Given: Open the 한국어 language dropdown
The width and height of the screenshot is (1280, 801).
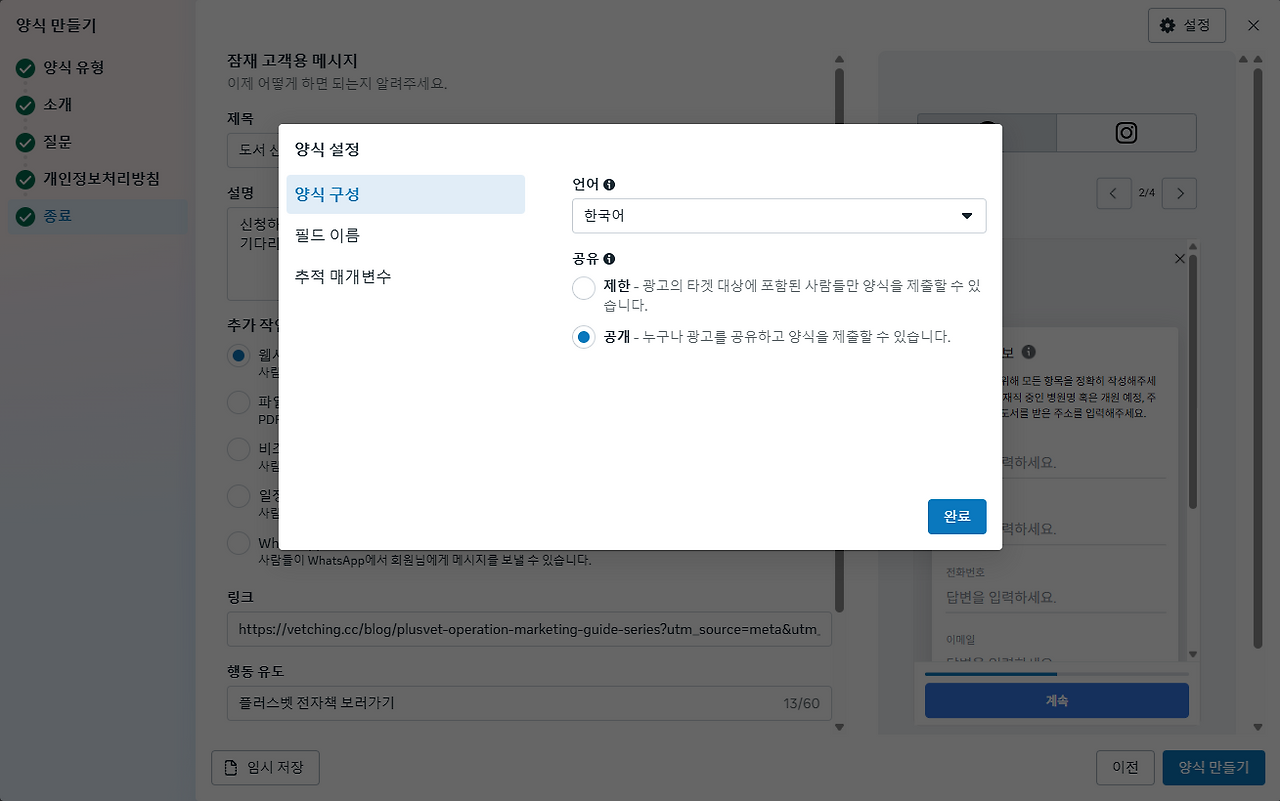Looking at the screenshot, I should 779,216.
